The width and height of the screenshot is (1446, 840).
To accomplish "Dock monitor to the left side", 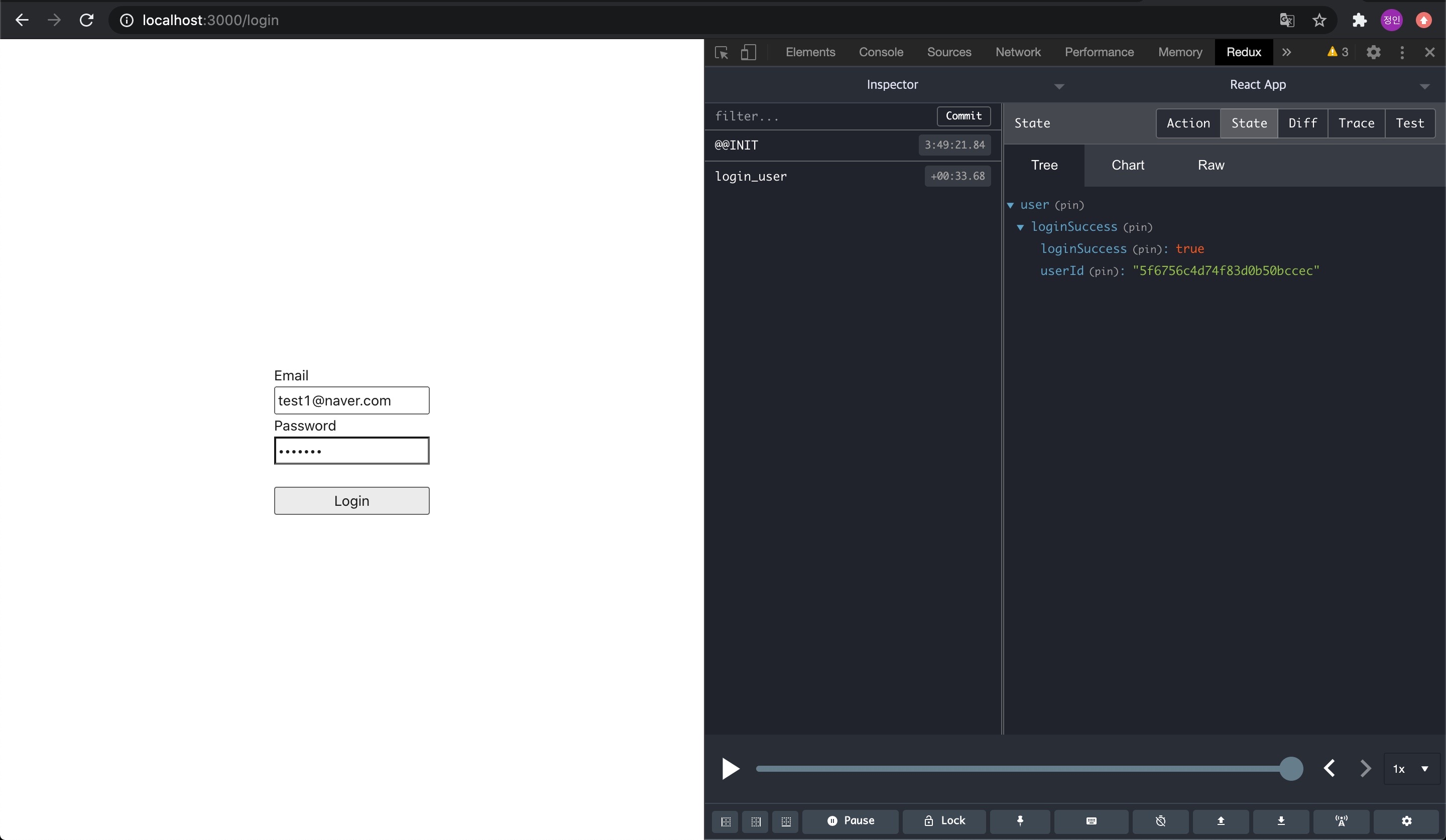I will [x=726, y=821].
